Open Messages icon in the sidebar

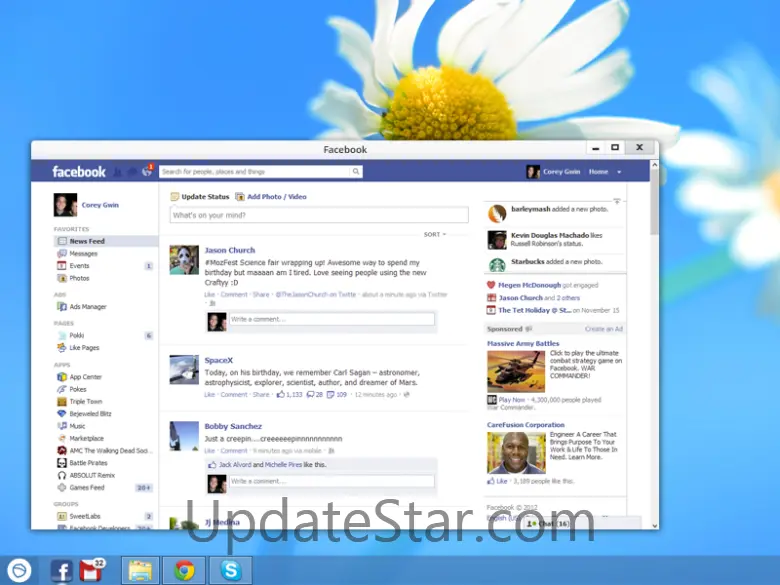point(61,254)
